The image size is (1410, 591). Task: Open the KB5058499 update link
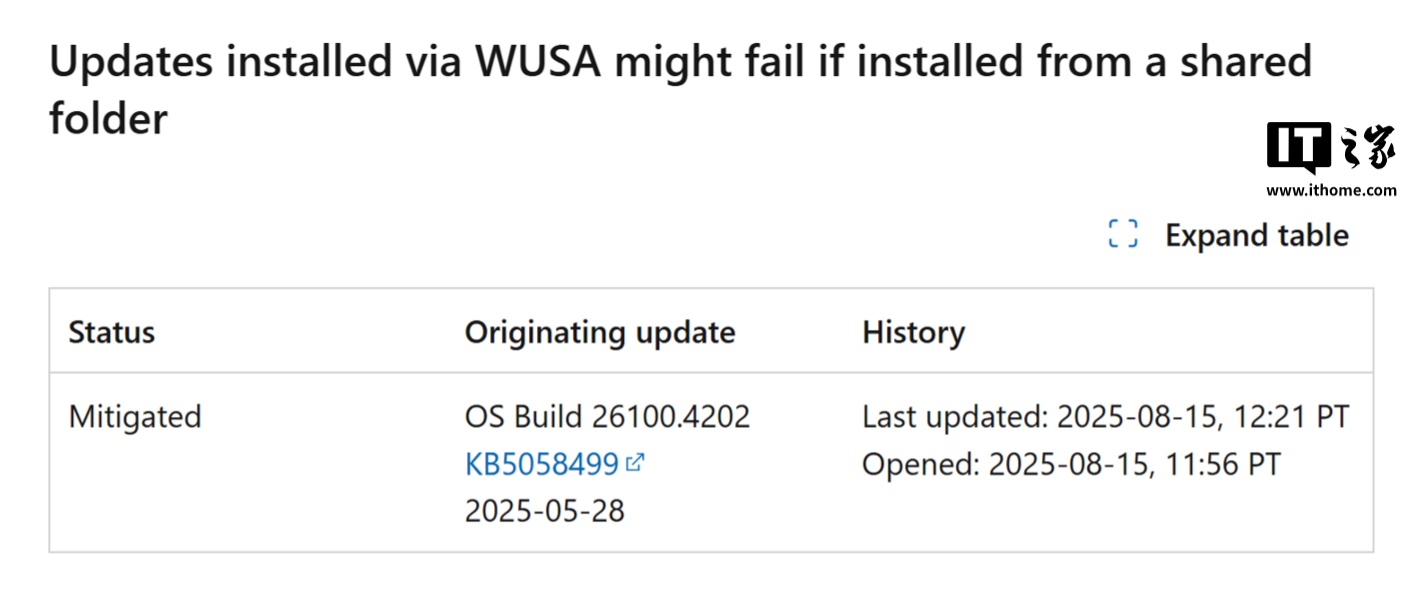tap(542, 464)
